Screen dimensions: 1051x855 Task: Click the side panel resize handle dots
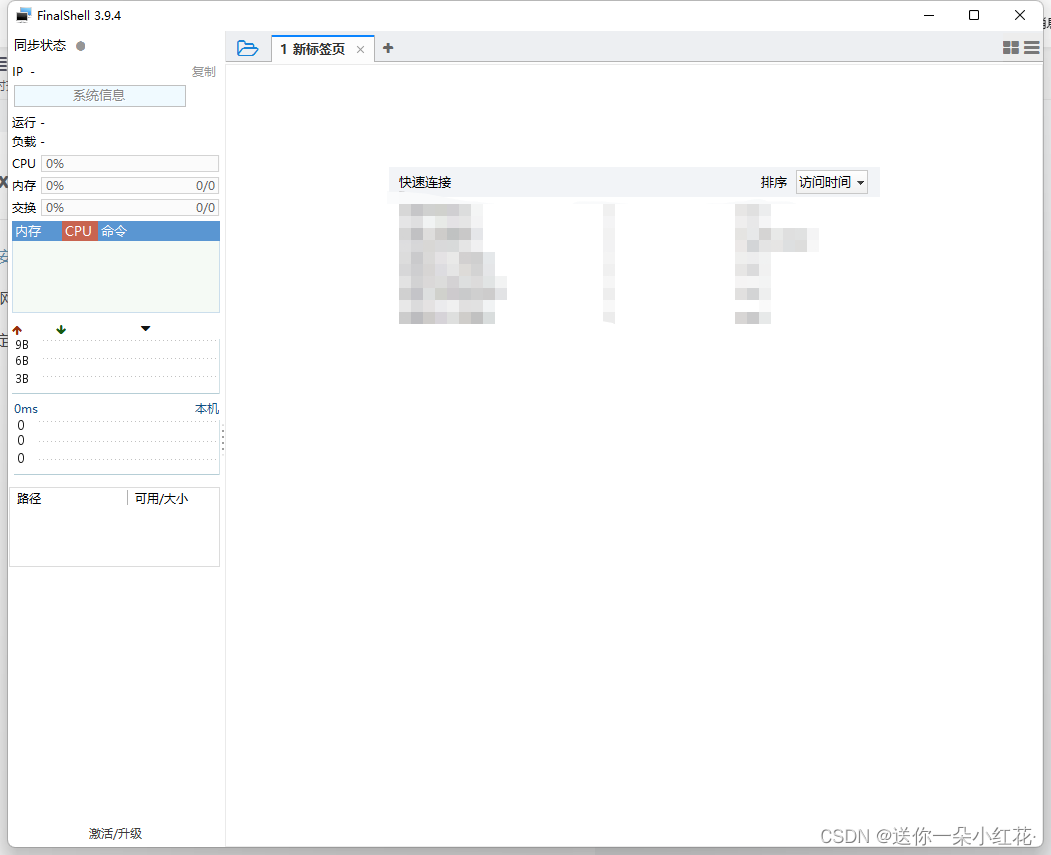tap(223, 439)
